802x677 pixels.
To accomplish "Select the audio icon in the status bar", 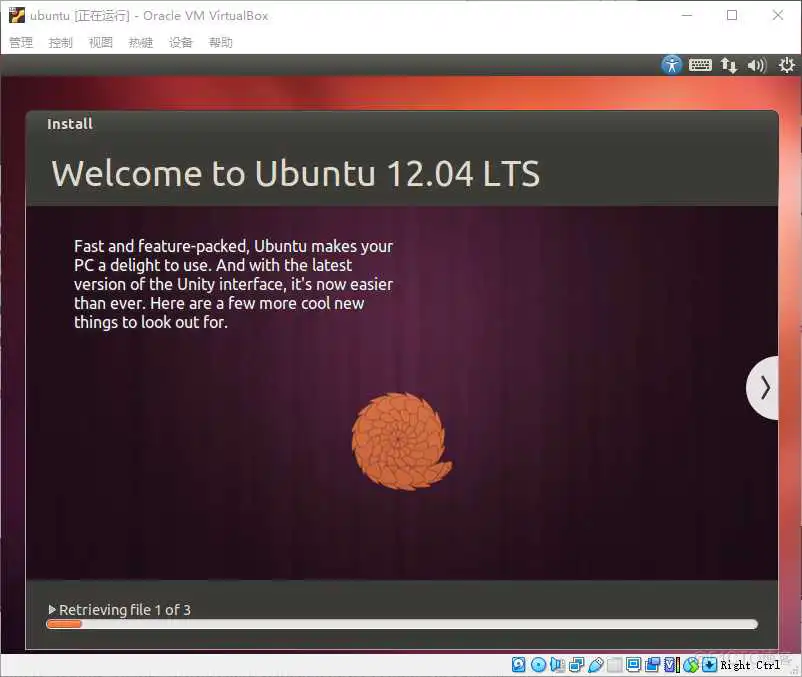I will tap(556, 664).
